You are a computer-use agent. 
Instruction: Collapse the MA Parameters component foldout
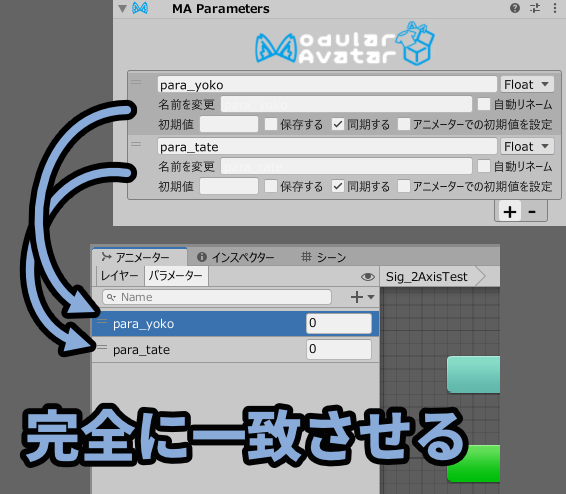click(x=122, y=8)
